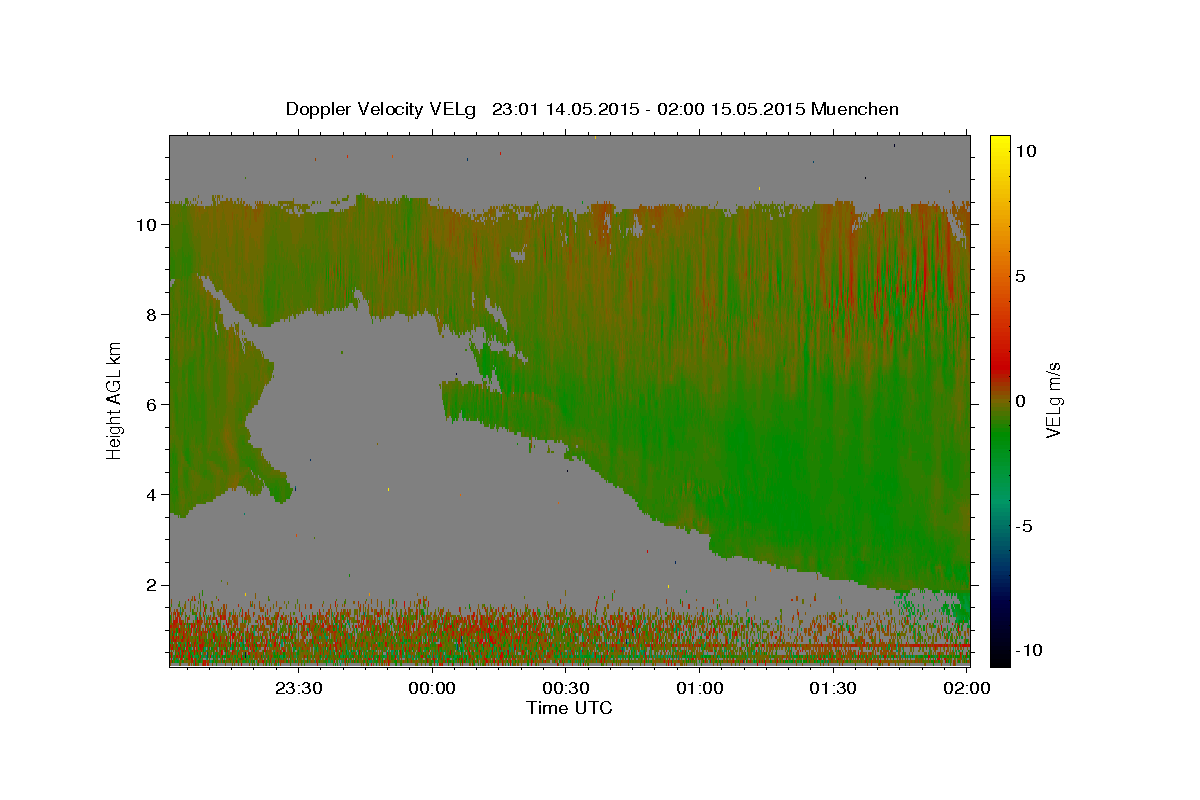The image size is (1200, 800).
Task: Click the height axis tick label 10
Action: coord(149,225)
